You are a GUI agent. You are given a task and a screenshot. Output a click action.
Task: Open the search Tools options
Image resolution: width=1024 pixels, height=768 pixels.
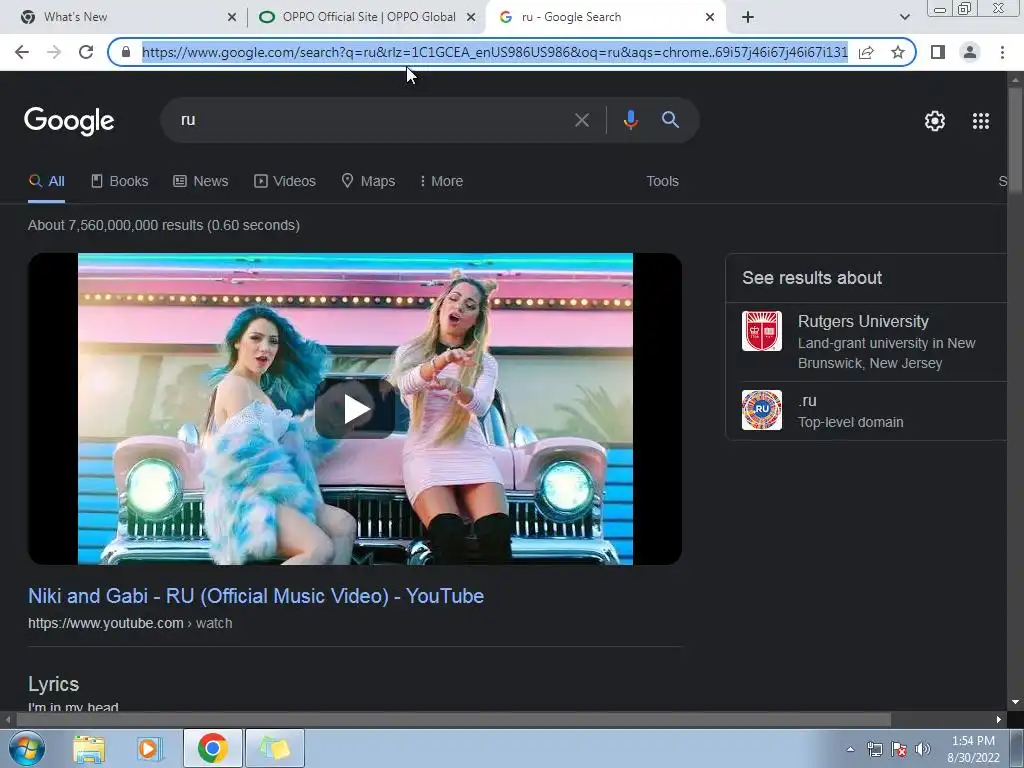point(662,182)
